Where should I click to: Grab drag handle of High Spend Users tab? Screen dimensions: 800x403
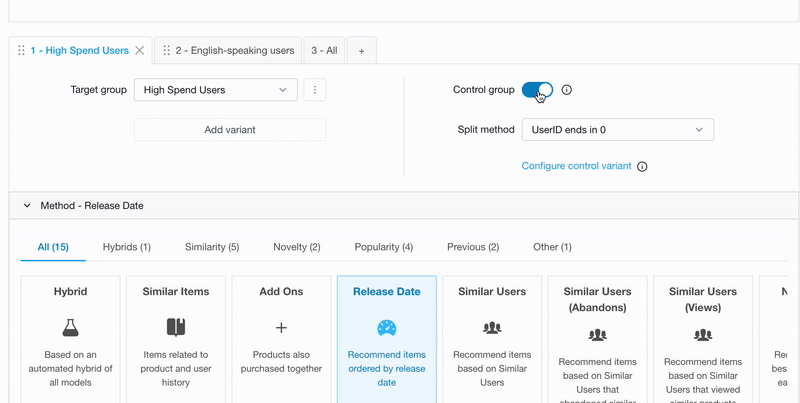tap(21, 51)
